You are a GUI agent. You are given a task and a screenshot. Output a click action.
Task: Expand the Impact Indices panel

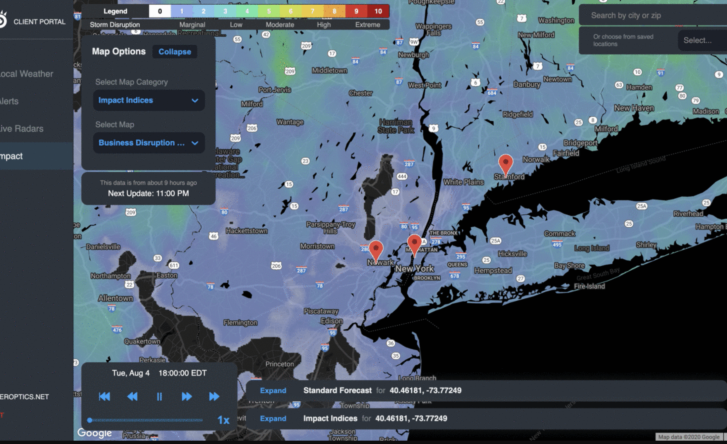(273, 418)
